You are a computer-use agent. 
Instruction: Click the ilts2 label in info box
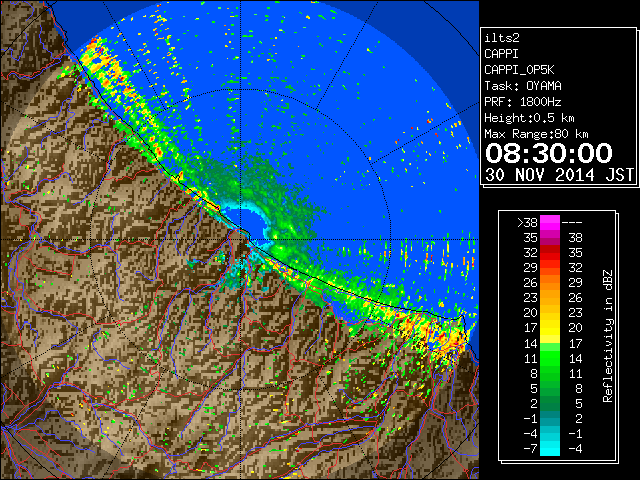coord(502,38)
